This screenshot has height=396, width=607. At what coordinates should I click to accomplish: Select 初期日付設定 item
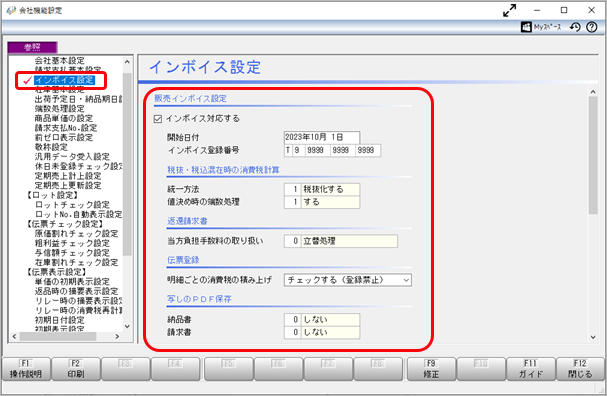click(60, 320)
